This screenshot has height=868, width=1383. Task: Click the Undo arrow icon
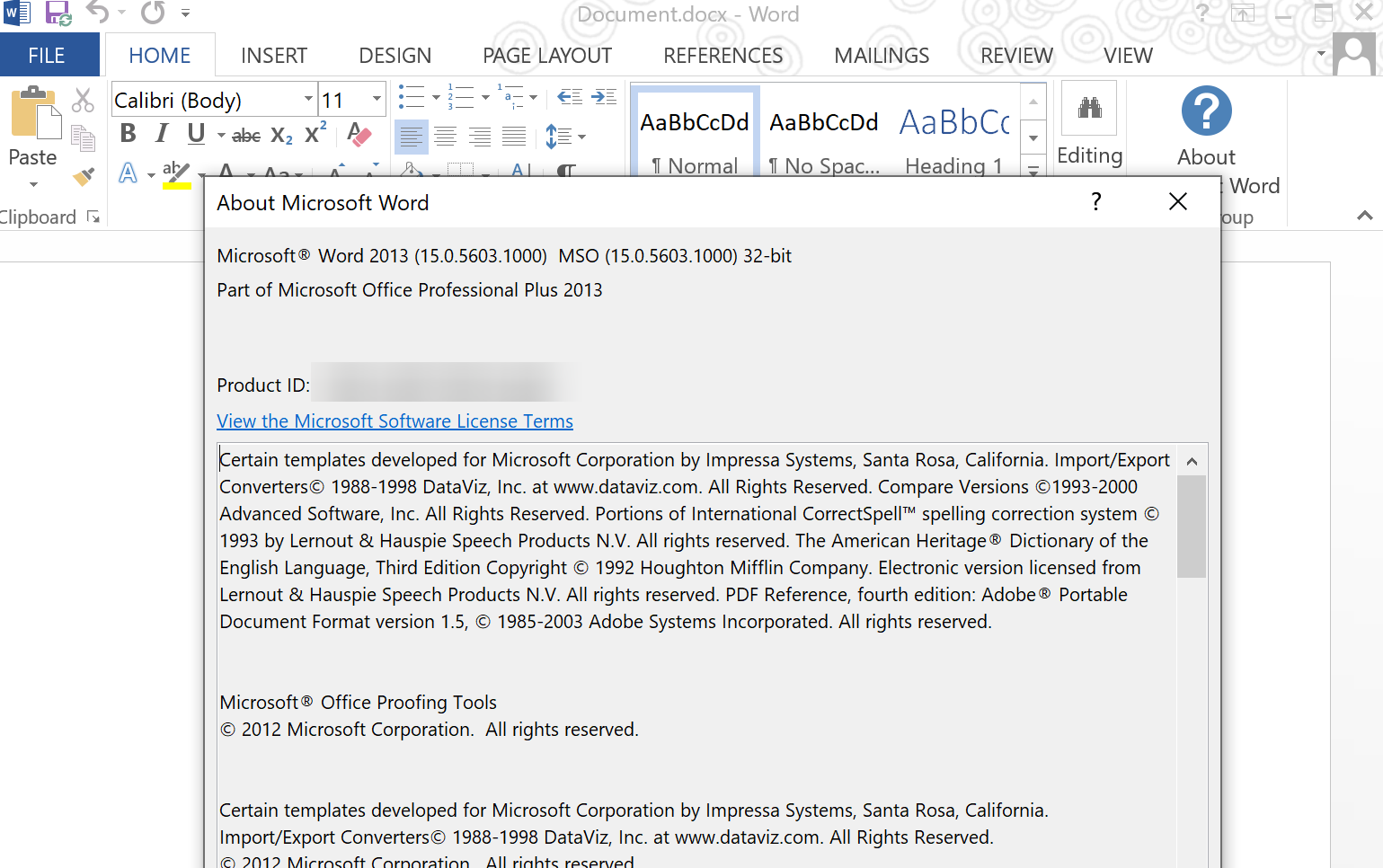pos(97,13)
